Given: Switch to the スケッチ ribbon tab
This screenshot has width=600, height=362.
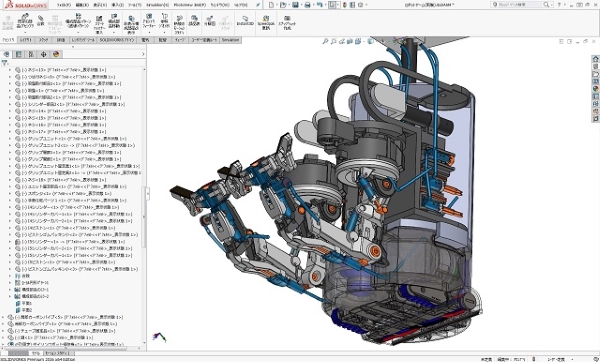Looking at the screenshot, I should 43,40.
